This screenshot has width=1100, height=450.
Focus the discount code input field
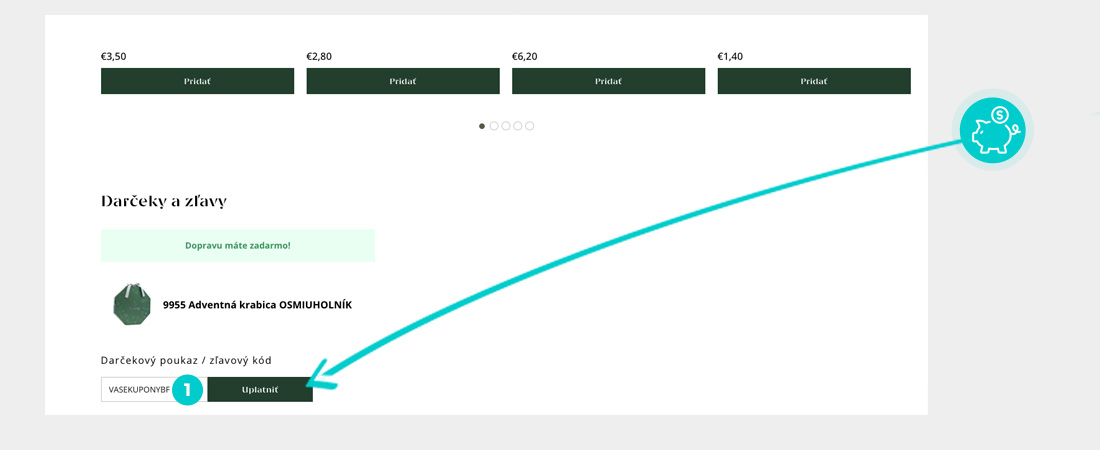(x=137, y=389)
